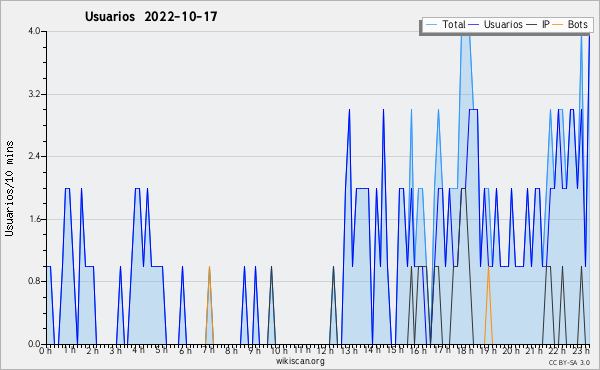The height and width of the screenshot is (370, 600).
Task: Click the x-axis label '2 h'
Action: point(92,351)
